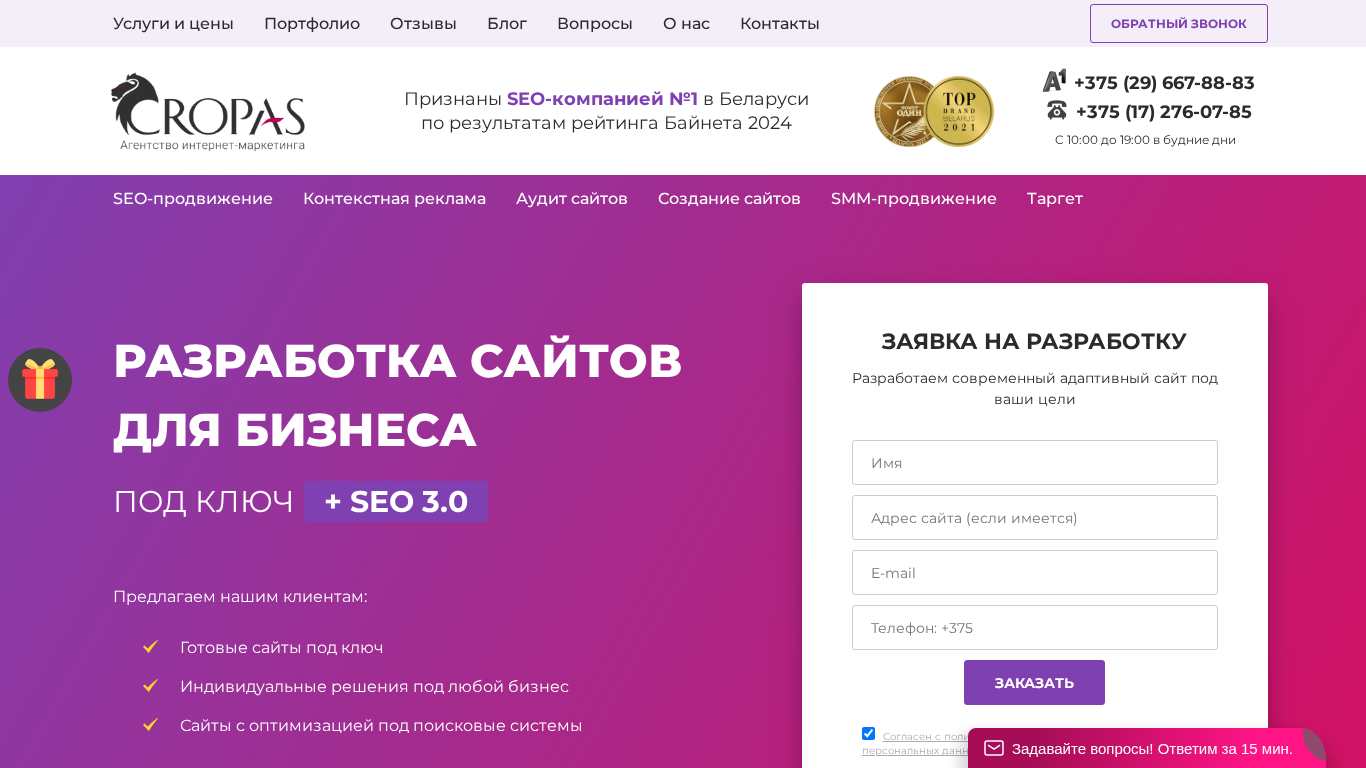Viewport: 1366px width, 768px height.
Task: Click the landline telephone icon
Action: [x=1056, y=111]
